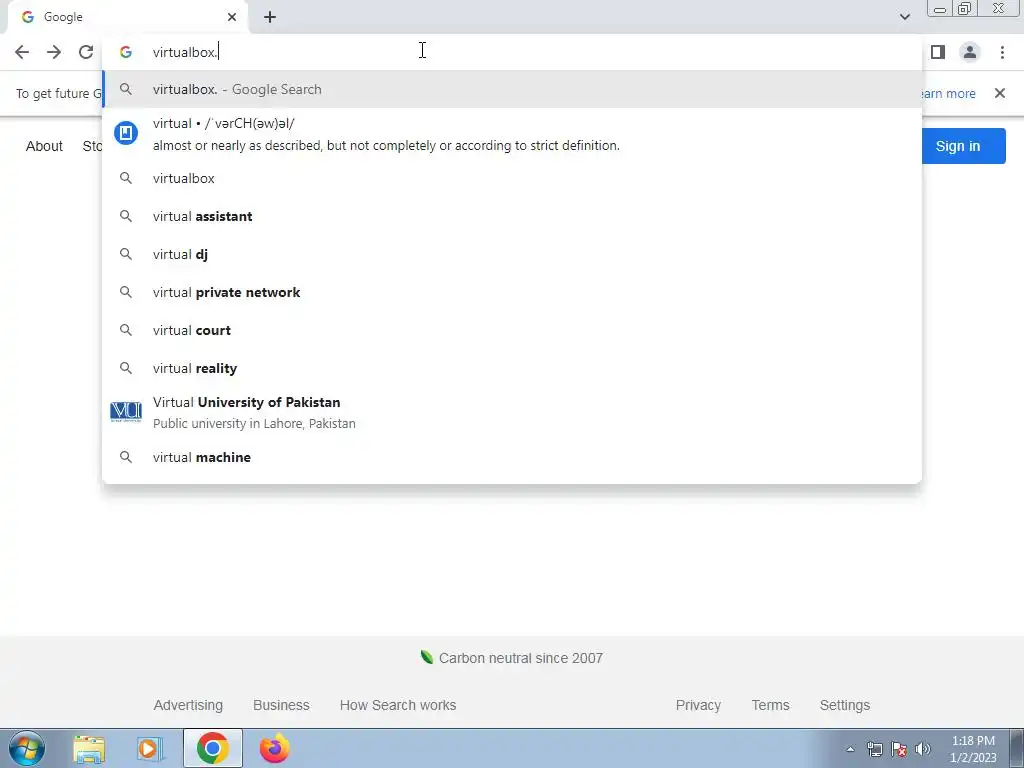Screen dimensions: 1024x768
Task: Open the Privacy footer link
Action: click(x=698, y=705)
